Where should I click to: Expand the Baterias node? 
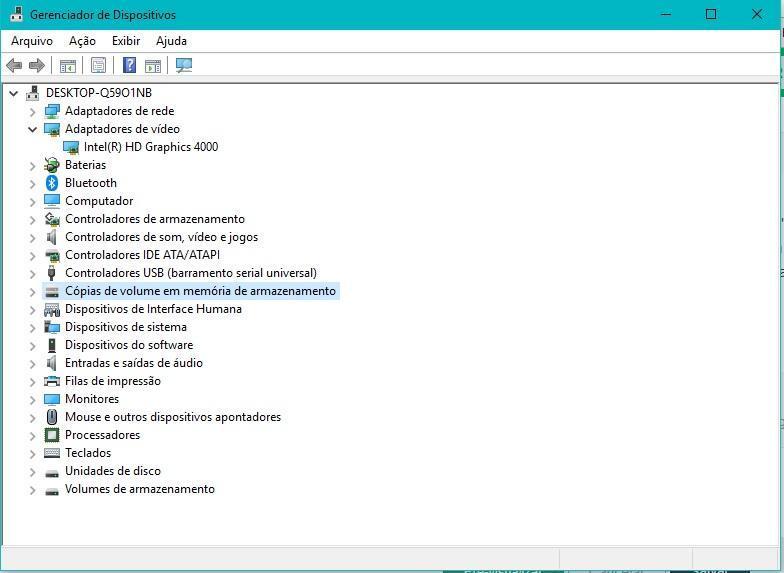click(x=32, y=166)
